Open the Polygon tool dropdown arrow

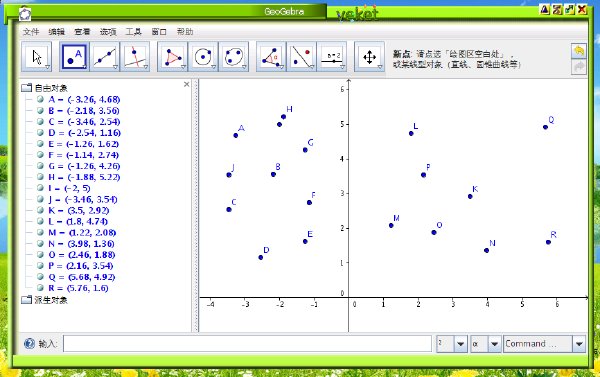[183, 67]
